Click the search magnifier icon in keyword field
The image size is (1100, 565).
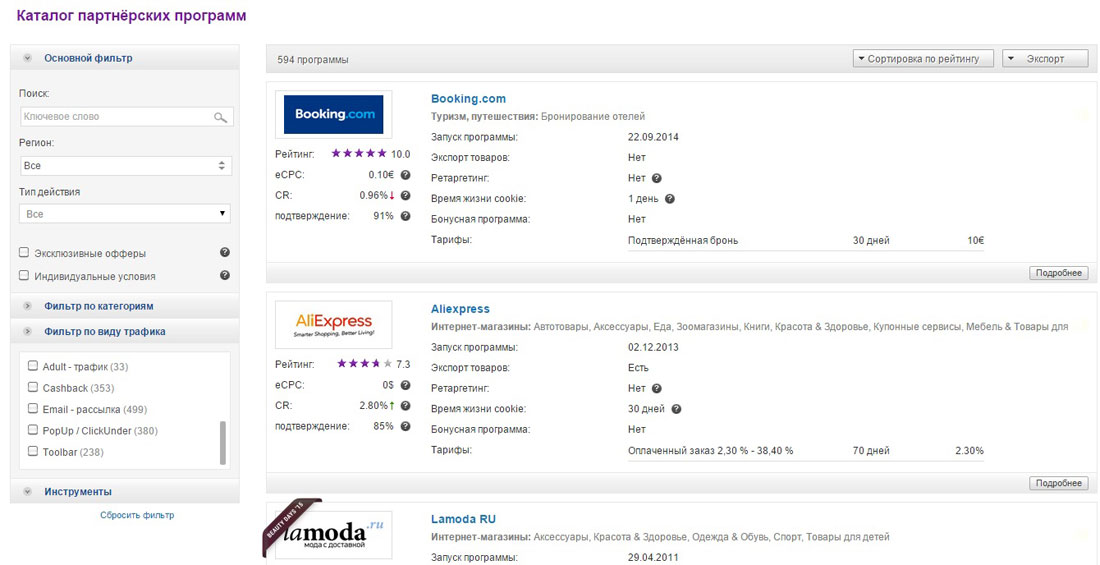[x=221, y=117]
